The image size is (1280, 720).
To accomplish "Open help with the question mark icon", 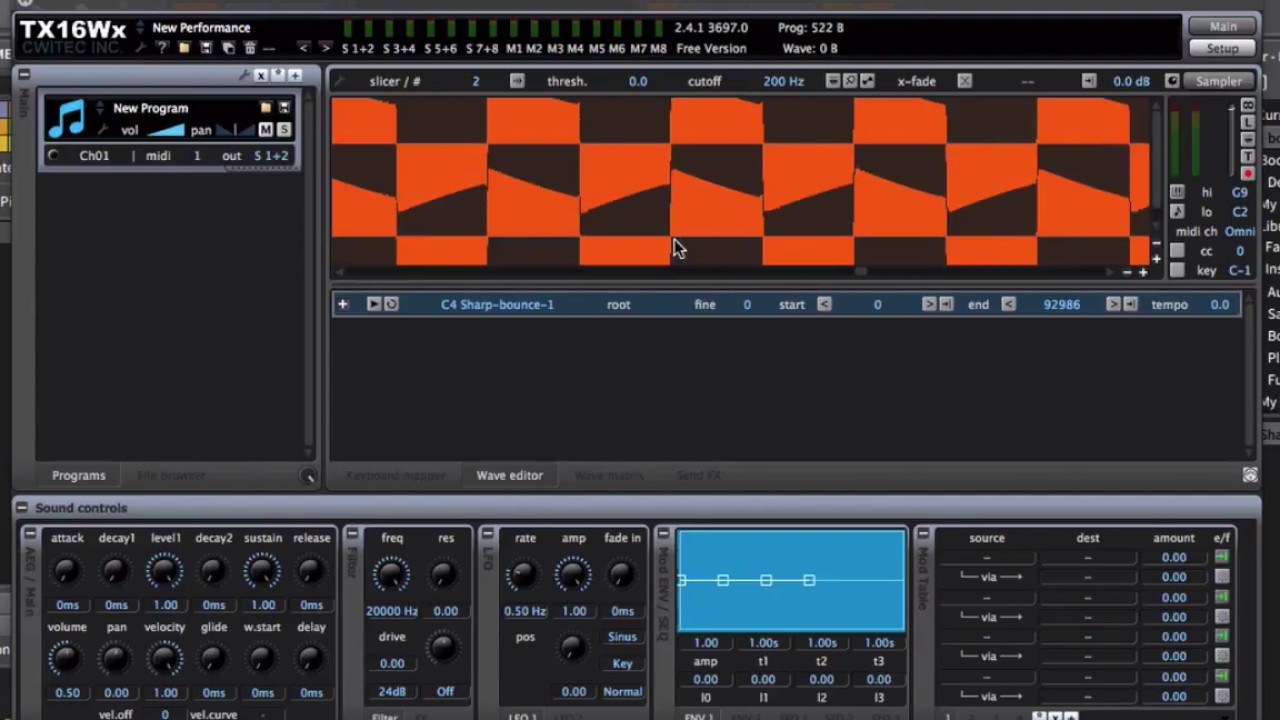I will (162, 48).
